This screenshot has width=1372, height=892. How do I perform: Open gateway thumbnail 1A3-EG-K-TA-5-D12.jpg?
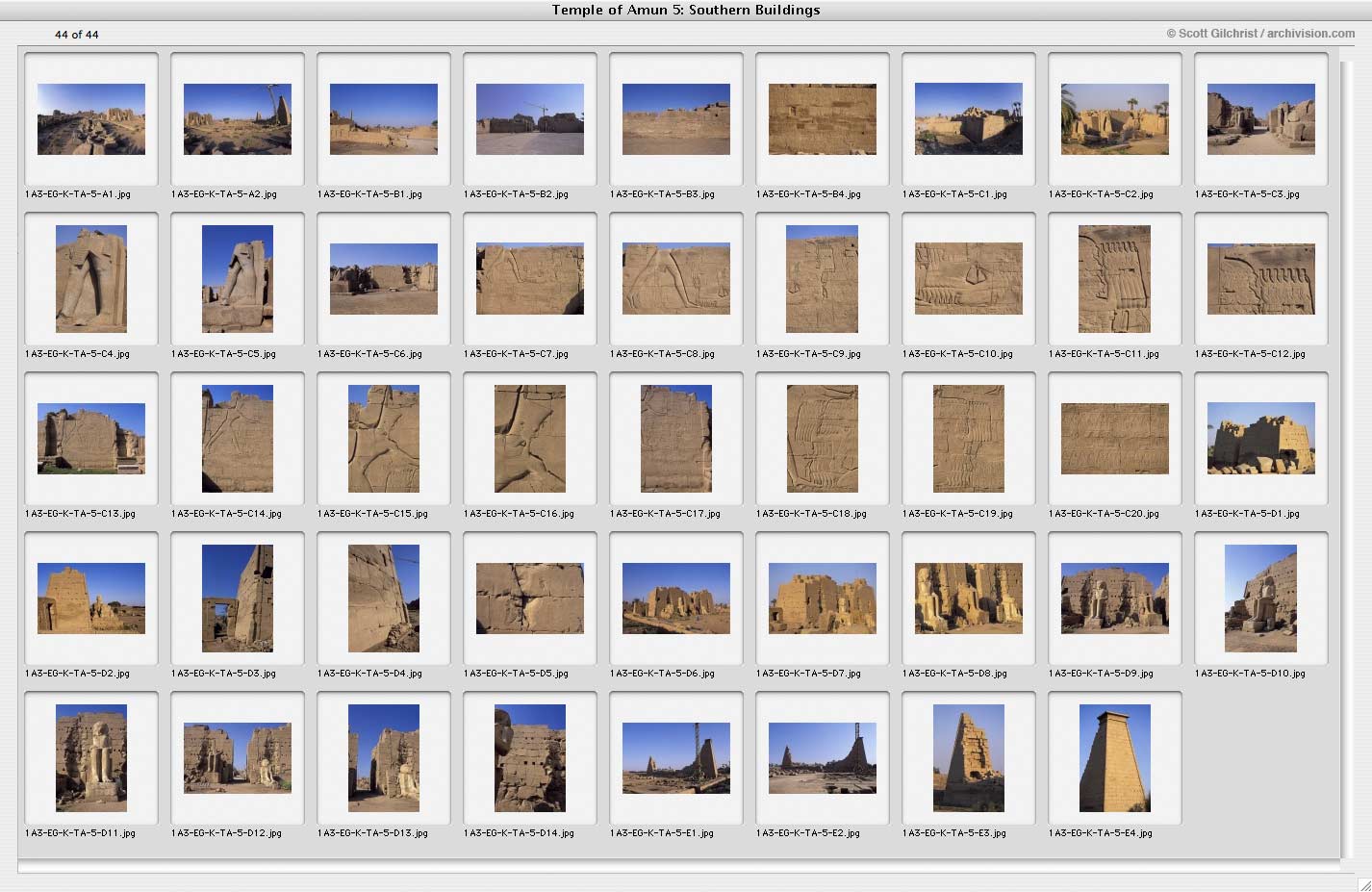tap(238, 758)
